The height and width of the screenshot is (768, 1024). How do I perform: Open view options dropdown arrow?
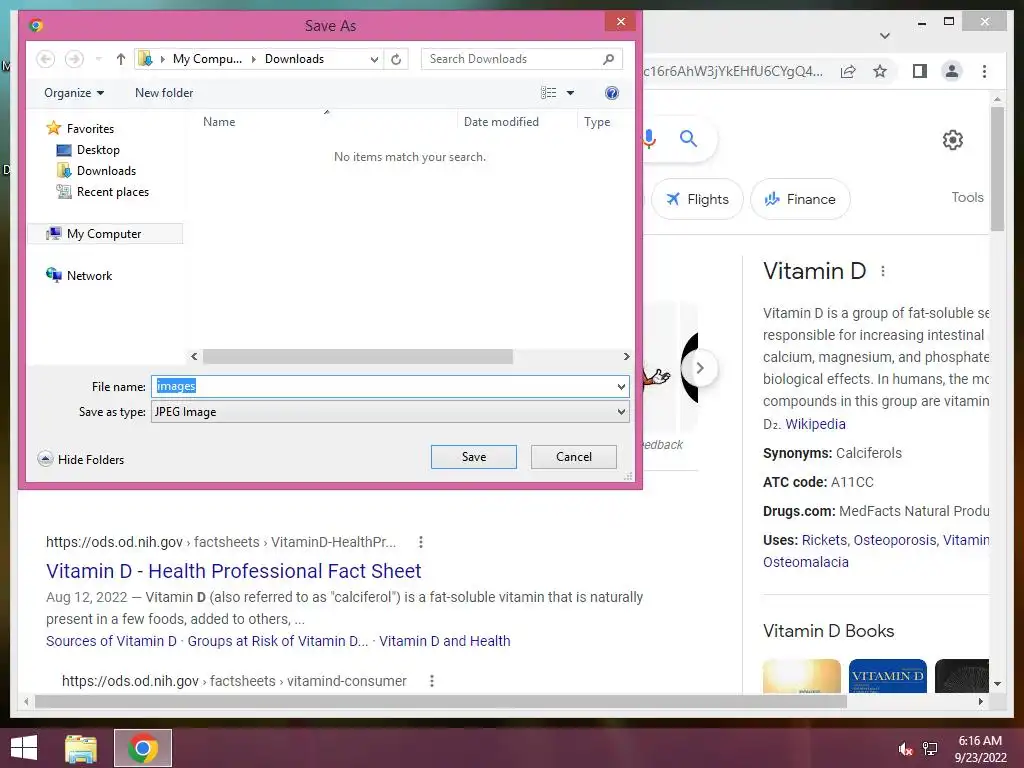[x=570, y=93]
